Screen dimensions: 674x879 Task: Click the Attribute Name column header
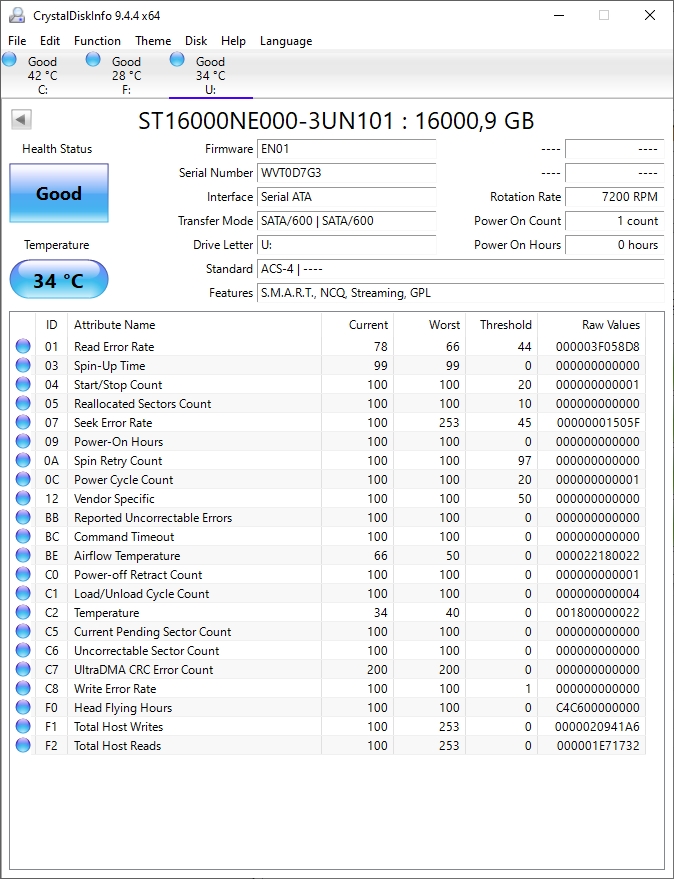tap(115, 325)
